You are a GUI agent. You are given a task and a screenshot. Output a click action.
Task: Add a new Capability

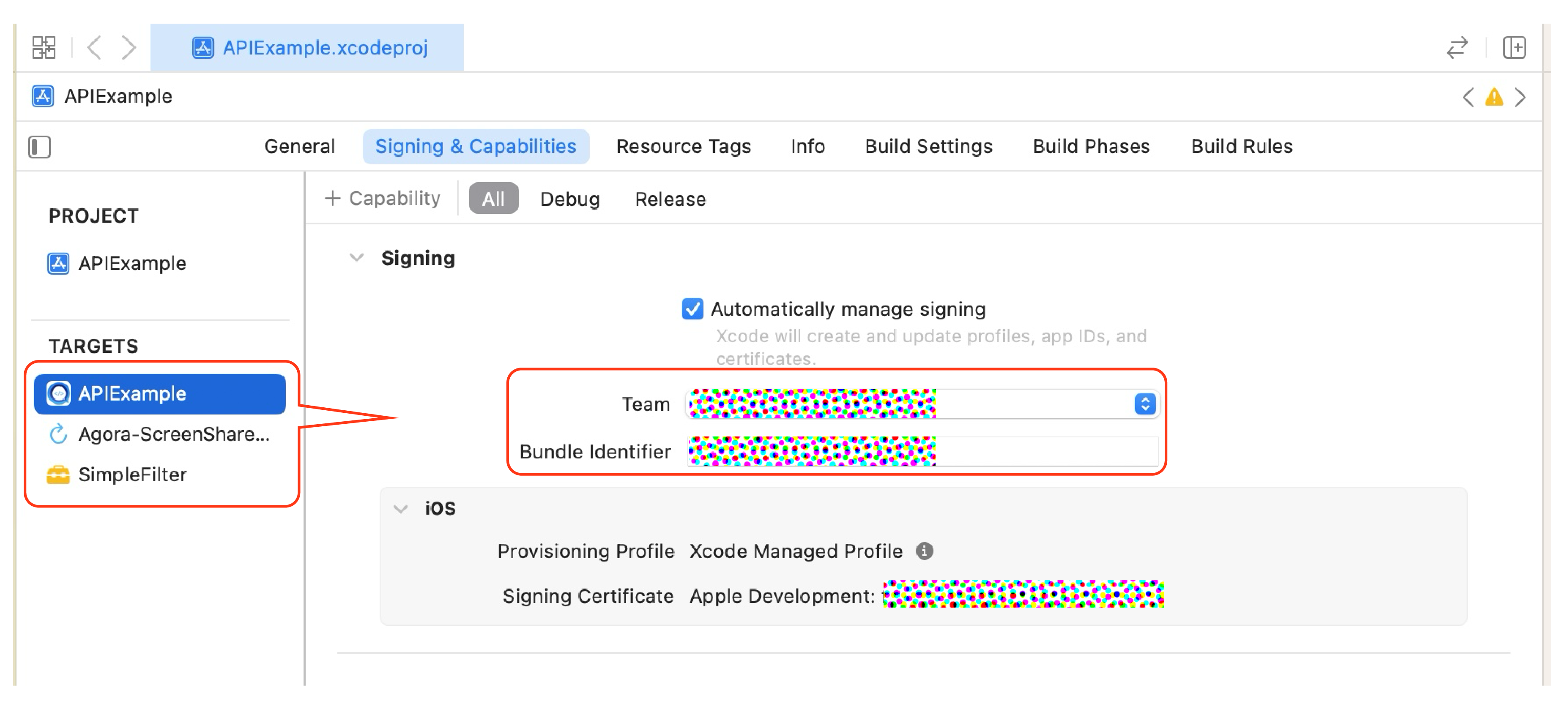(382, 199)
